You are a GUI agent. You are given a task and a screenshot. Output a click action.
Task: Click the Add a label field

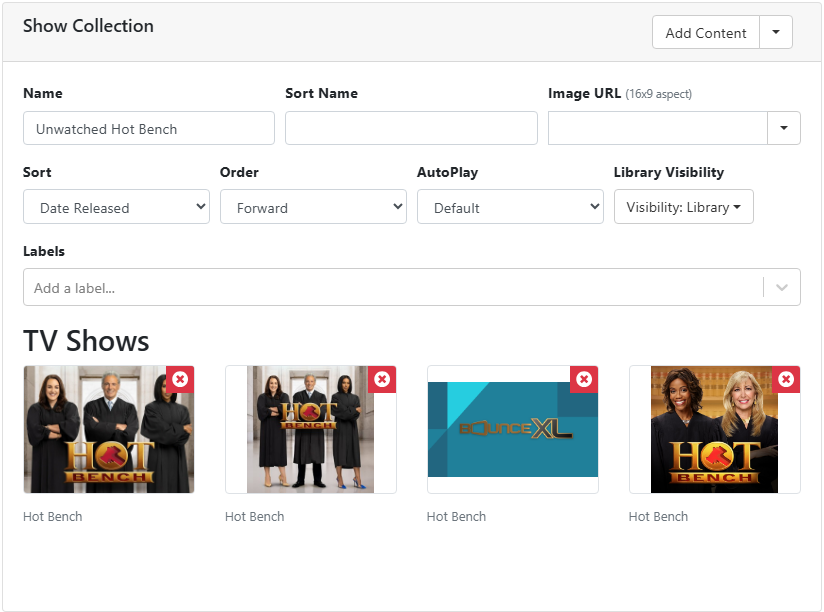(390, 288)
